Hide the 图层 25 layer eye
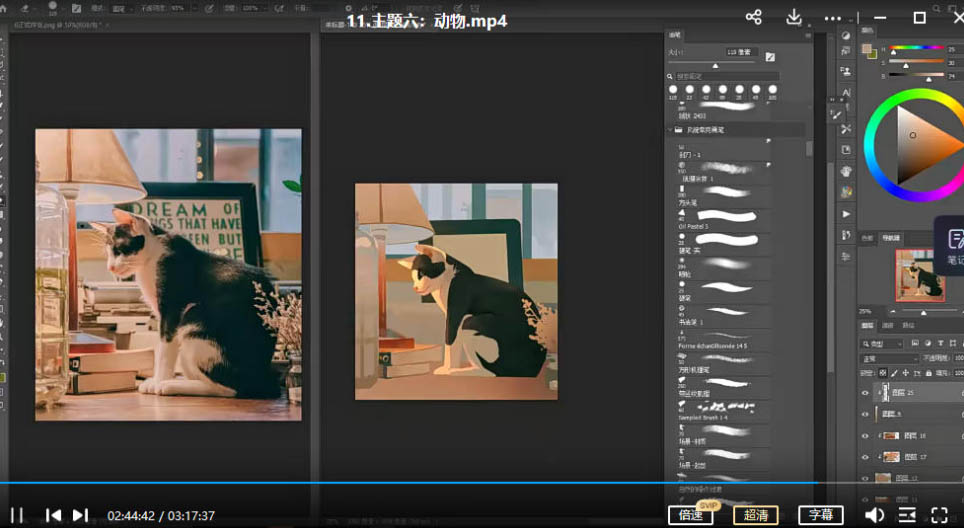This screenshot has height=528, width=964. click(865, 393)
